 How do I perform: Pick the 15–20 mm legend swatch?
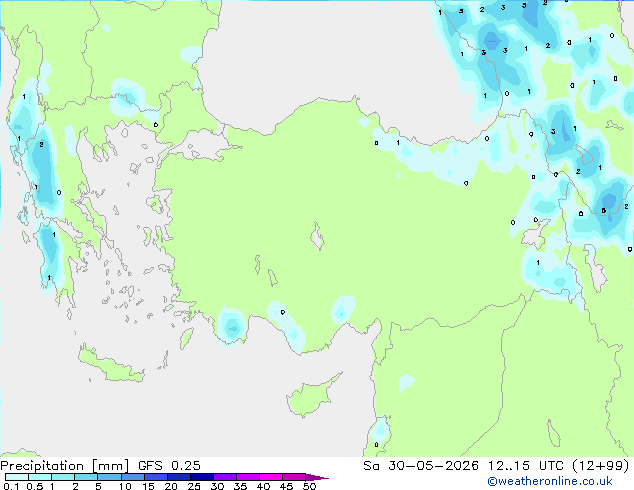tap(156, 477)
